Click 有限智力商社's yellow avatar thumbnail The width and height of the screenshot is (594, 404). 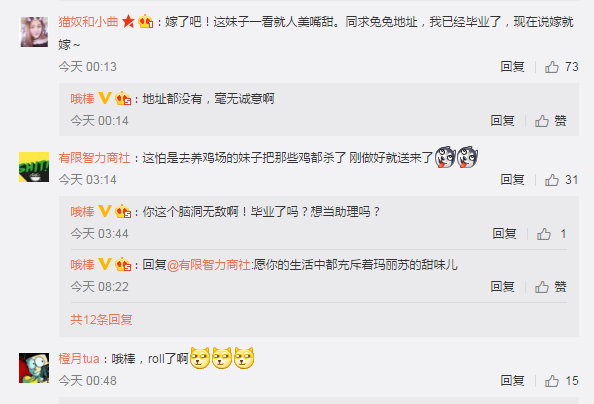(x=34, y=167)
